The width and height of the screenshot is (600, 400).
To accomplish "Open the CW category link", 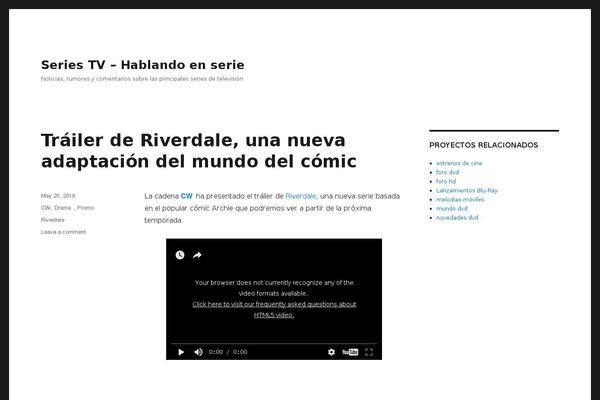I will coord(46,208).
